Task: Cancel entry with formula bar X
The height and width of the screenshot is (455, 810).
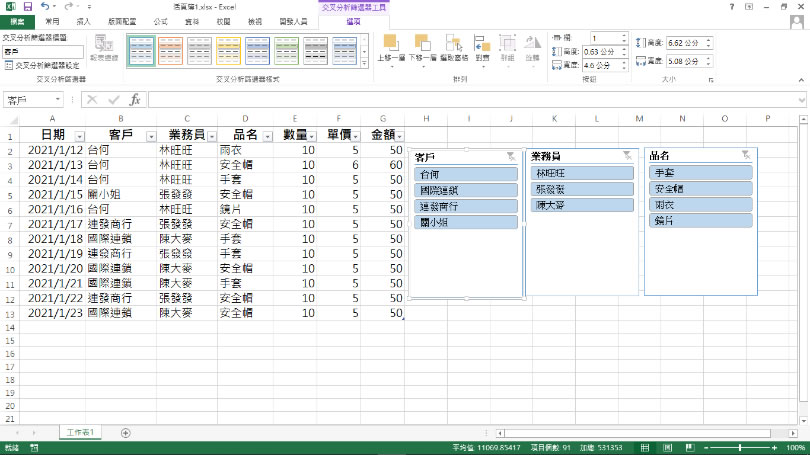Action: click(x=92, y=100)
